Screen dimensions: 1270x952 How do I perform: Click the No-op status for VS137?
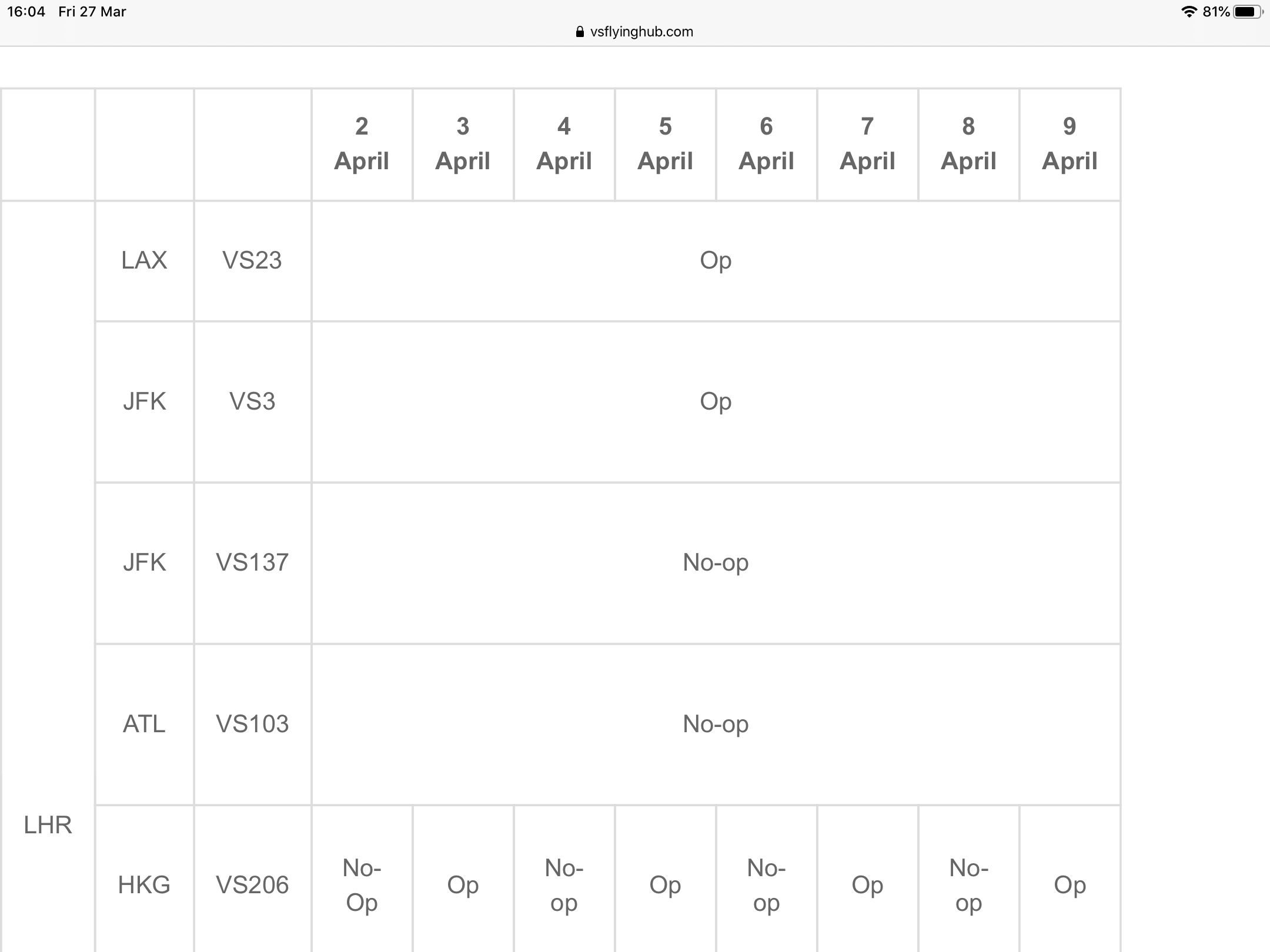[716, 563]
